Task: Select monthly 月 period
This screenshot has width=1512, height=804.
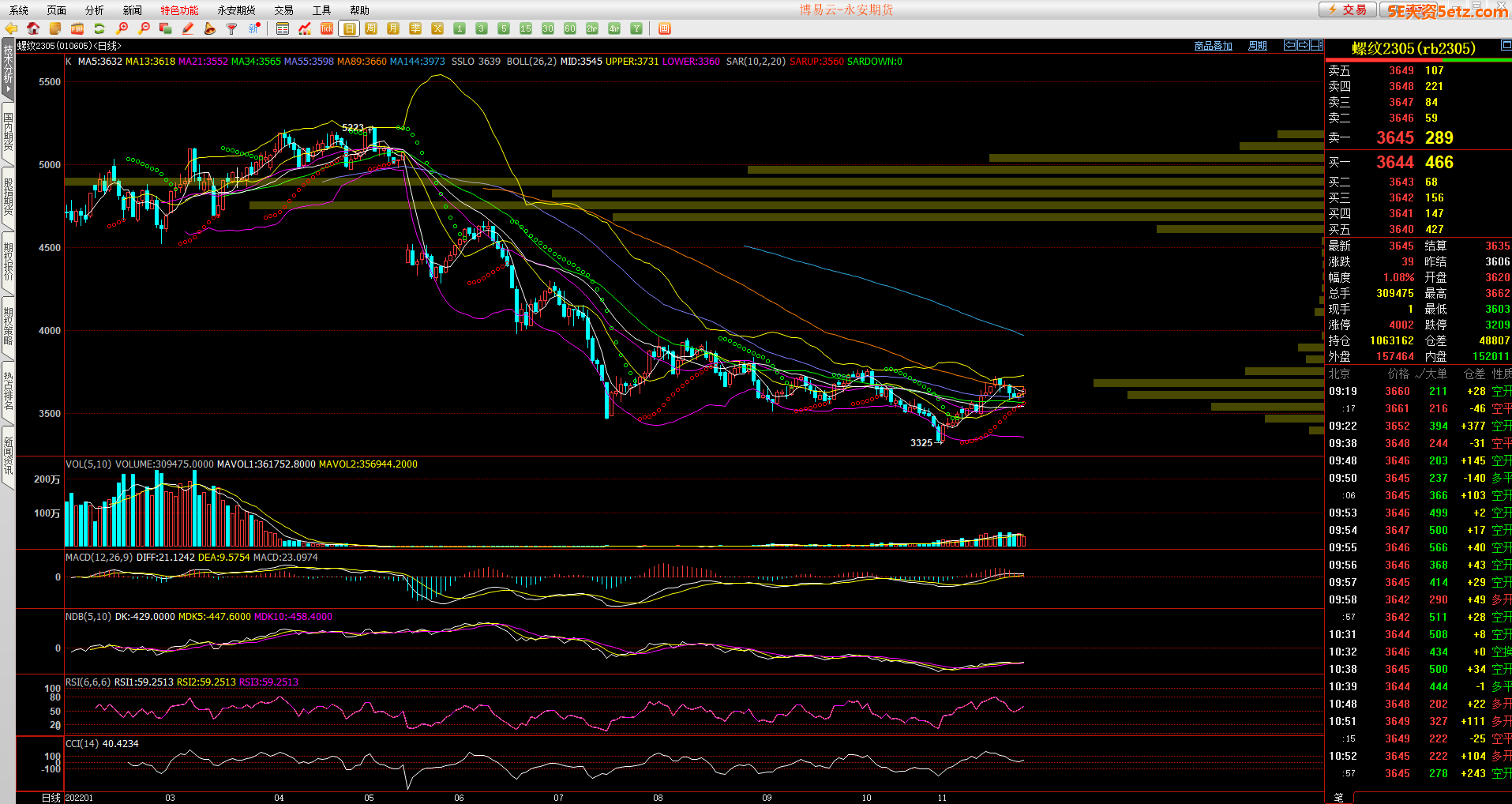Action: click(393, 28)
